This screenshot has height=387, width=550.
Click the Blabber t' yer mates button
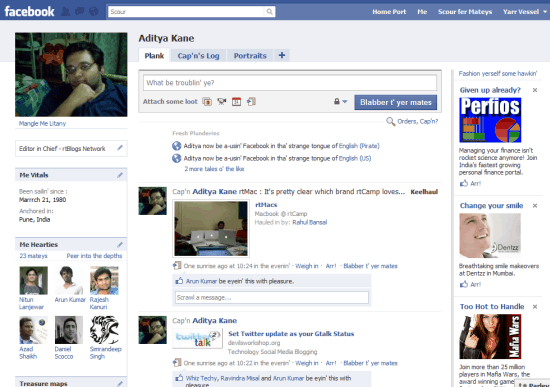coord(396,102)
